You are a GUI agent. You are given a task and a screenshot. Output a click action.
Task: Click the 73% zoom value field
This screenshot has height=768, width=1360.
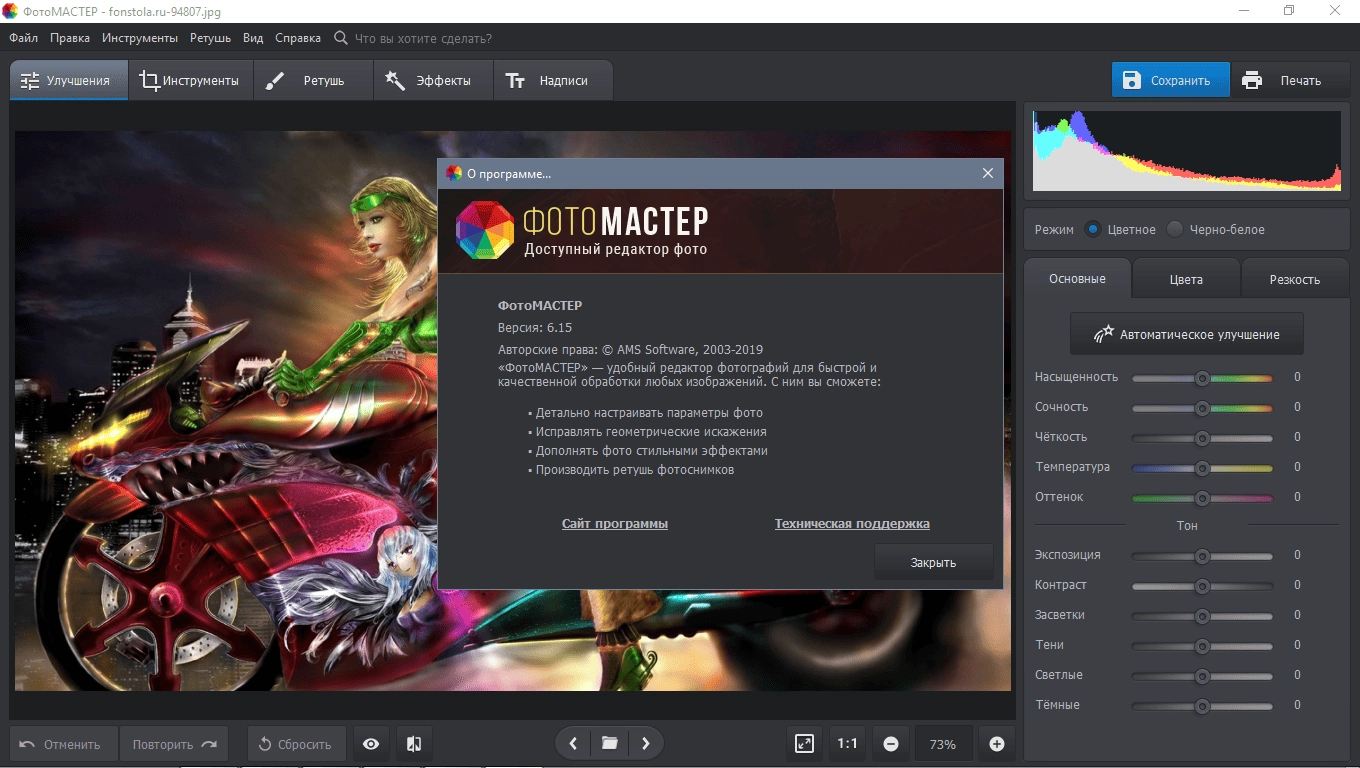943,744
